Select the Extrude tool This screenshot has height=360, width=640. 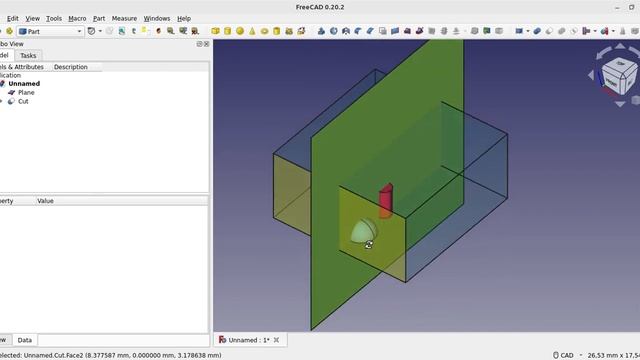[321, 31]
